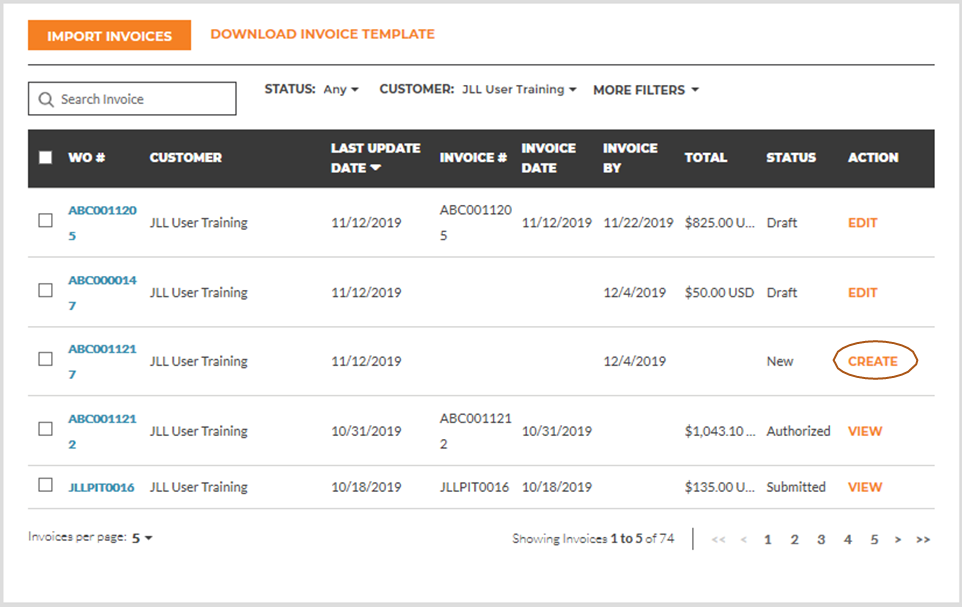Jump to last page double arrow
The image size is (962, 607).
[923, 539]
